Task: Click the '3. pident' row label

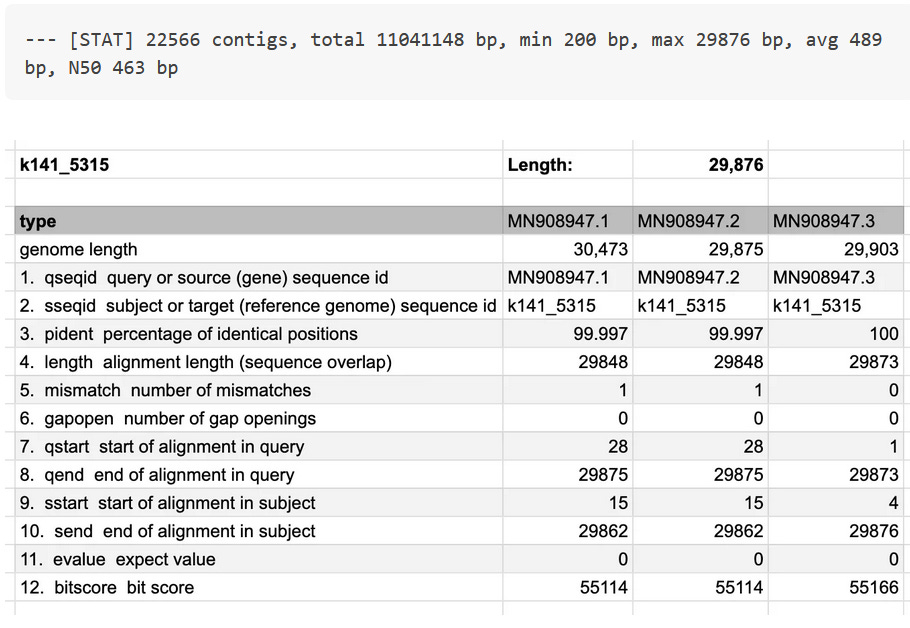Action: click(258, 334)
